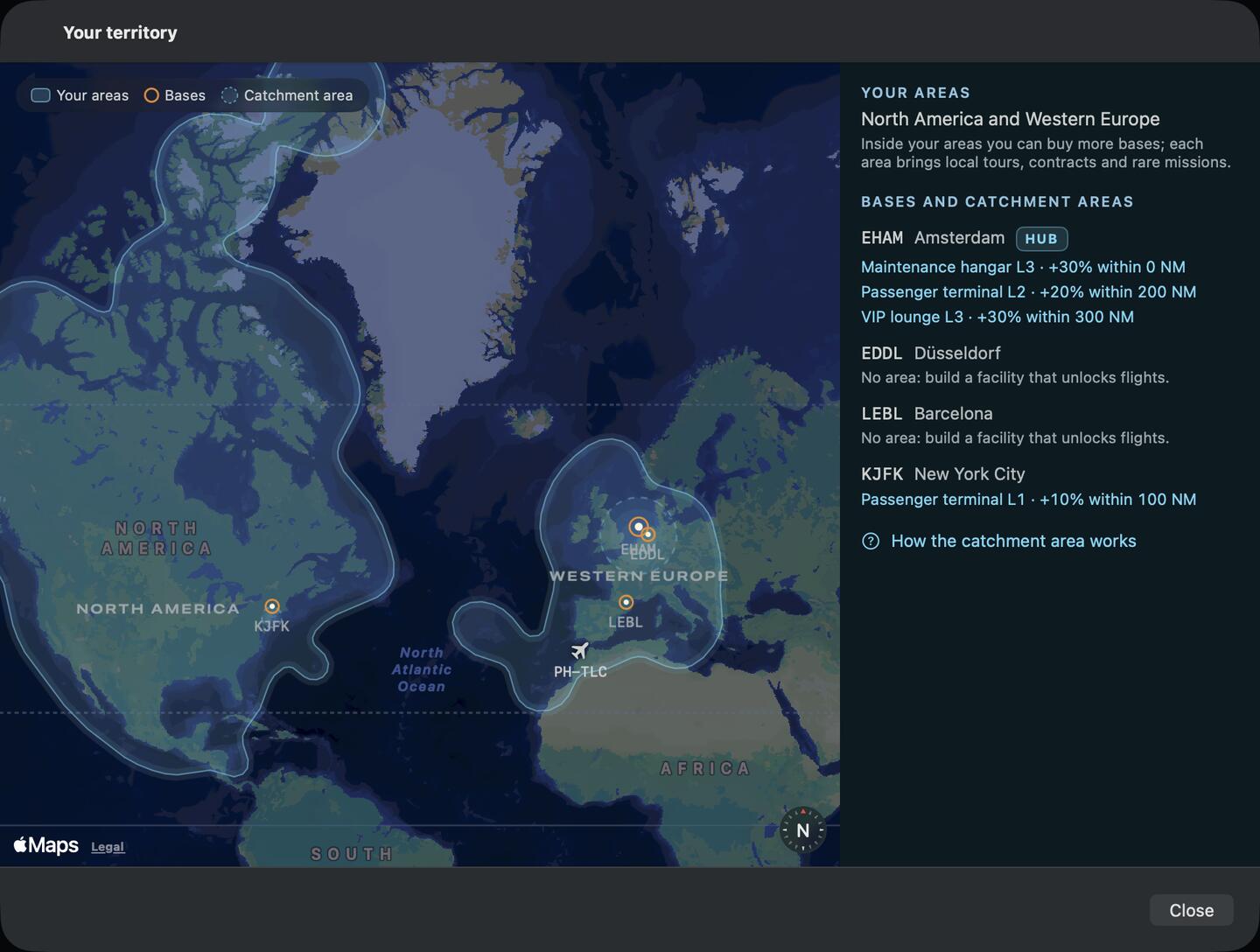Select the LEBL base marker on the map
The height and width of the screenshot is (952, 1260).
pyautogui.click(x=626, y=602)
